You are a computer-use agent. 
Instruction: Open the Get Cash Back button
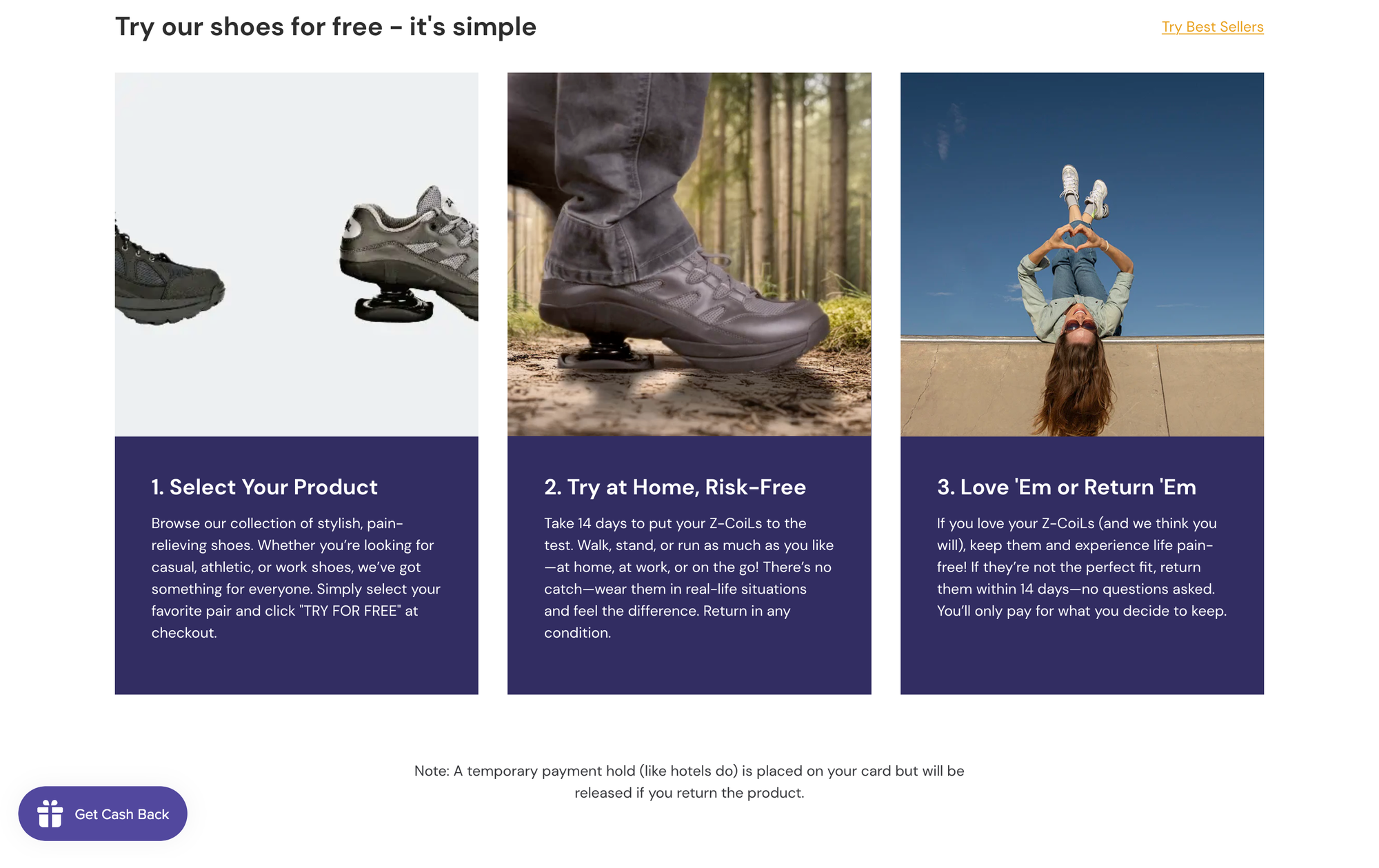103,814
